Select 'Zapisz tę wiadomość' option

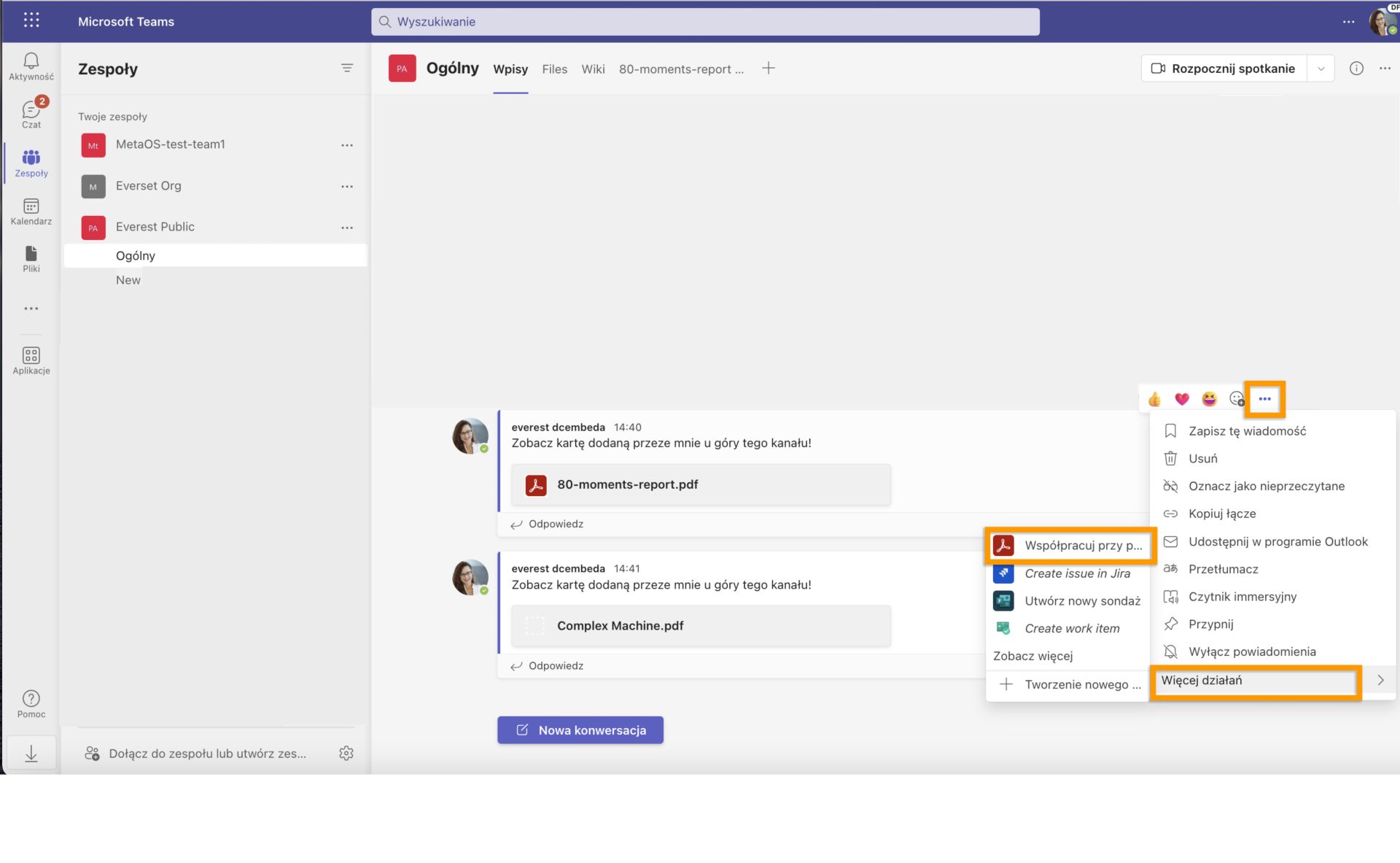(x=1247, y=430)
